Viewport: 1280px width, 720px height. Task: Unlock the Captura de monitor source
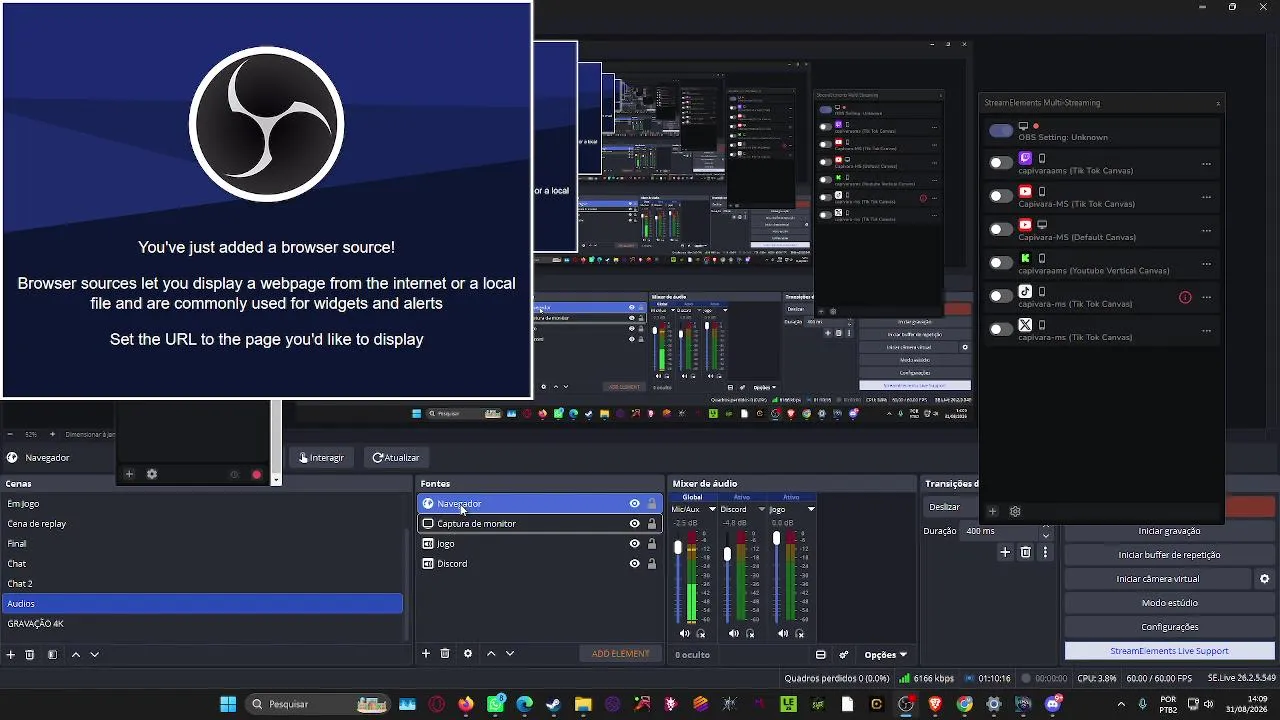point(652,524)
